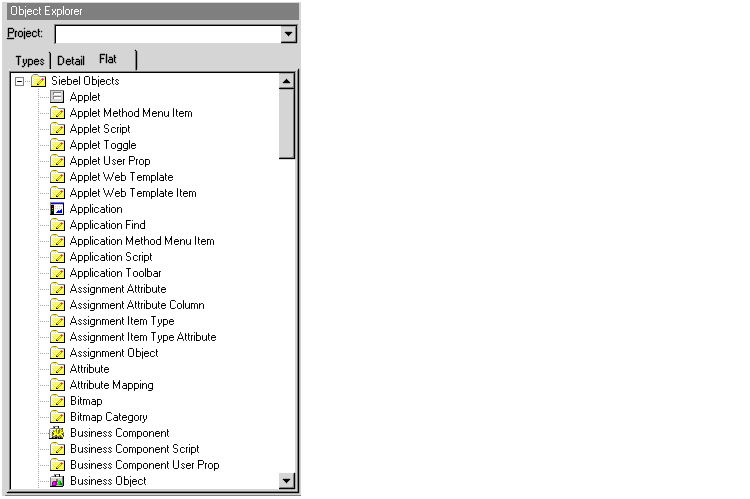
Task: Select the Bitmap Category label
Action: click(109, 417)
